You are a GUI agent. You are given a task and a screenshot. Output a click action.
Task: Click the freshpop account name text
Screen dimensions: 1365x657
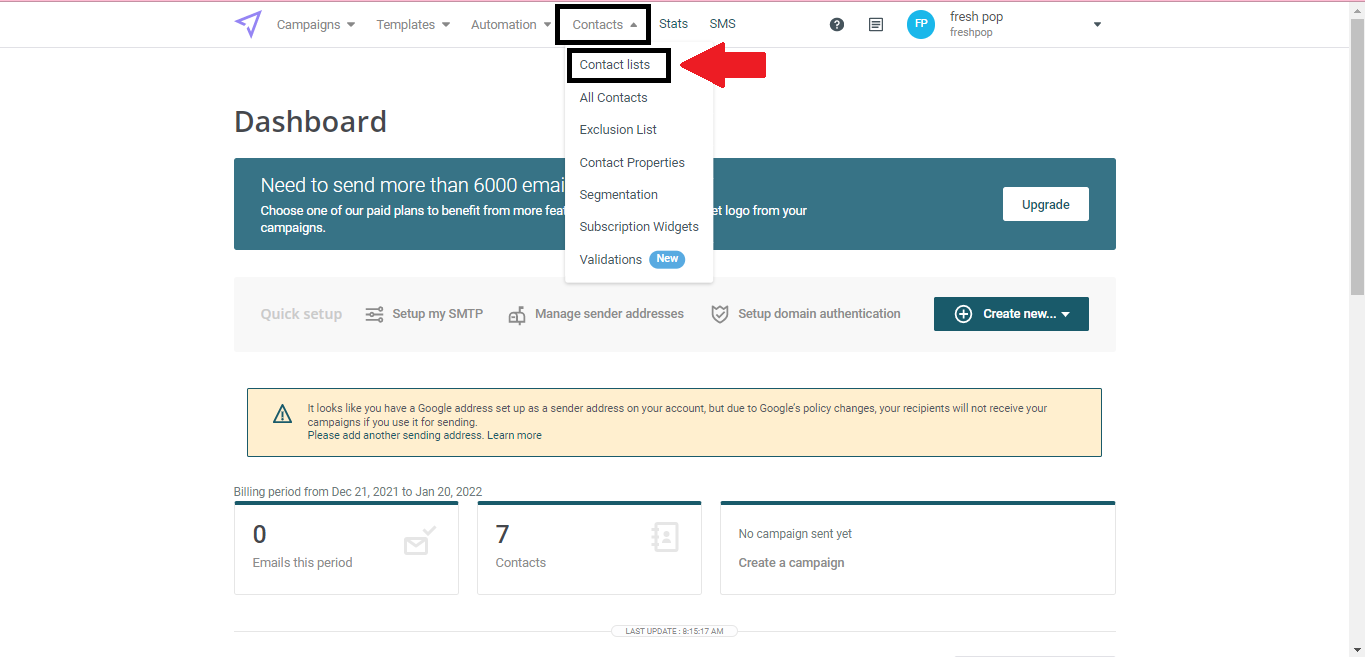click(x=971, y=33)
